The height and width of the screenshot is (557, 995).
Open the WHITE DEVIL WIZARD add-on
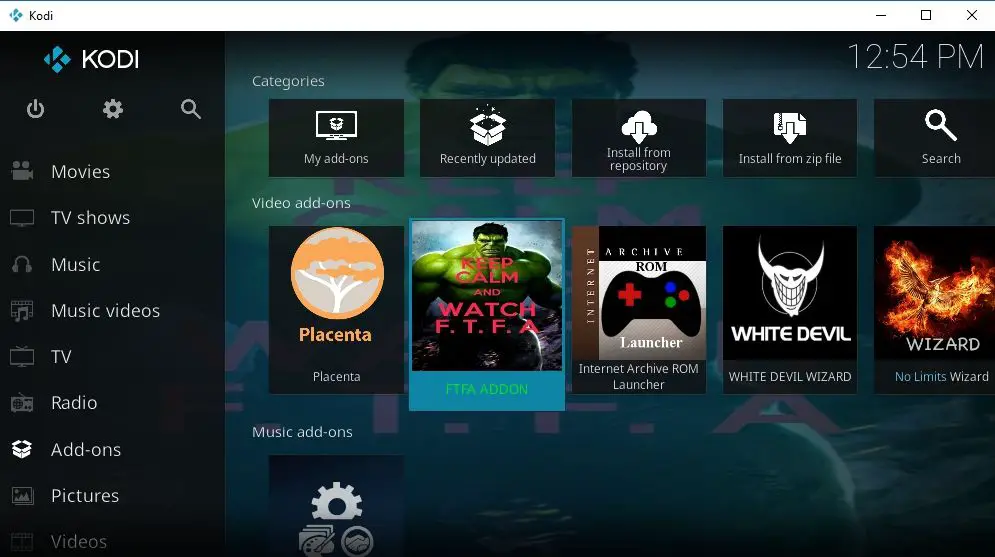pos(790,310)
